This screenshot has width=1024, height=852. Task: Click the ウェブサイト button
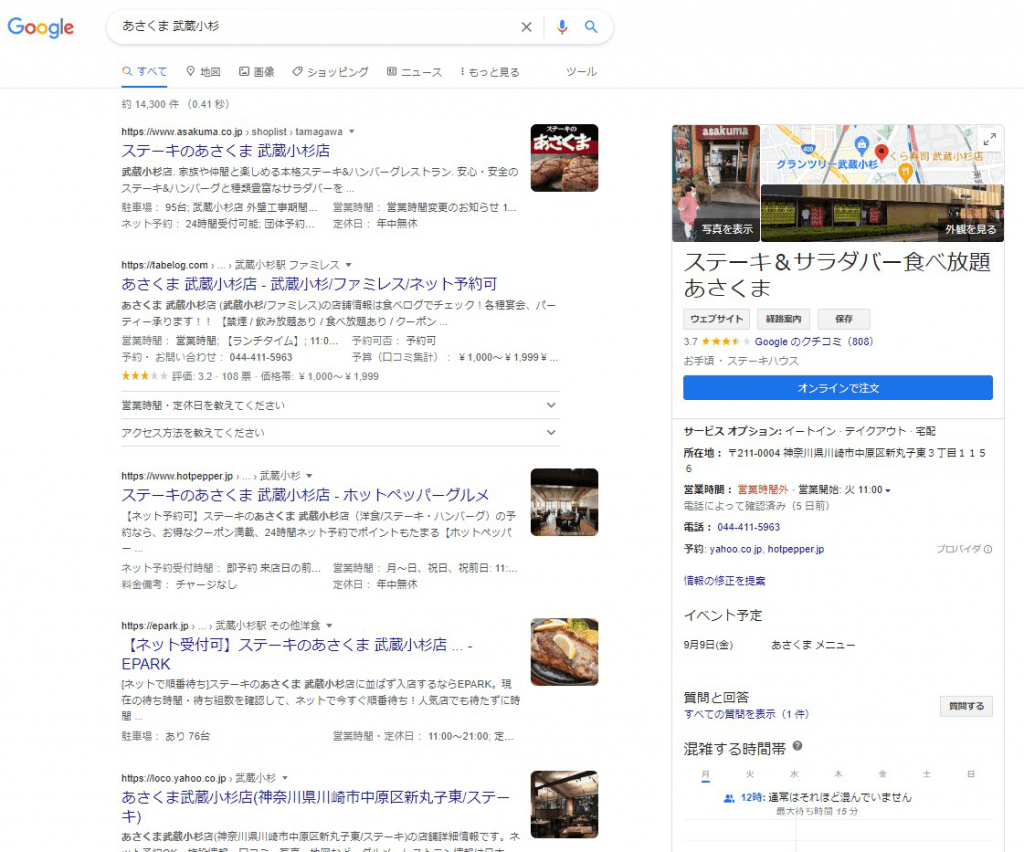716,319
